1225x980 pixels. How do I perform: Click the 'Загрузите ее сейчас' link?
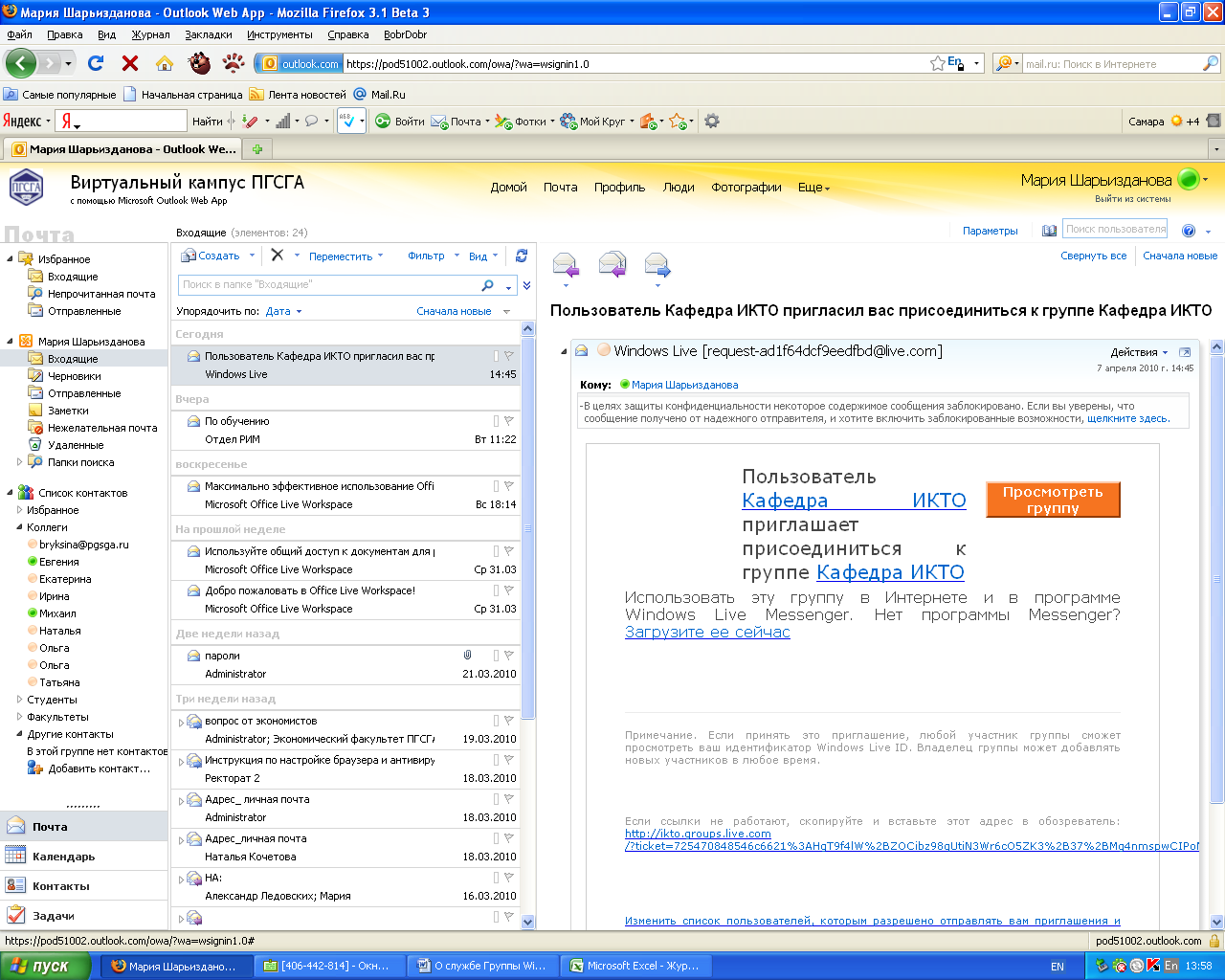(707, 632)
